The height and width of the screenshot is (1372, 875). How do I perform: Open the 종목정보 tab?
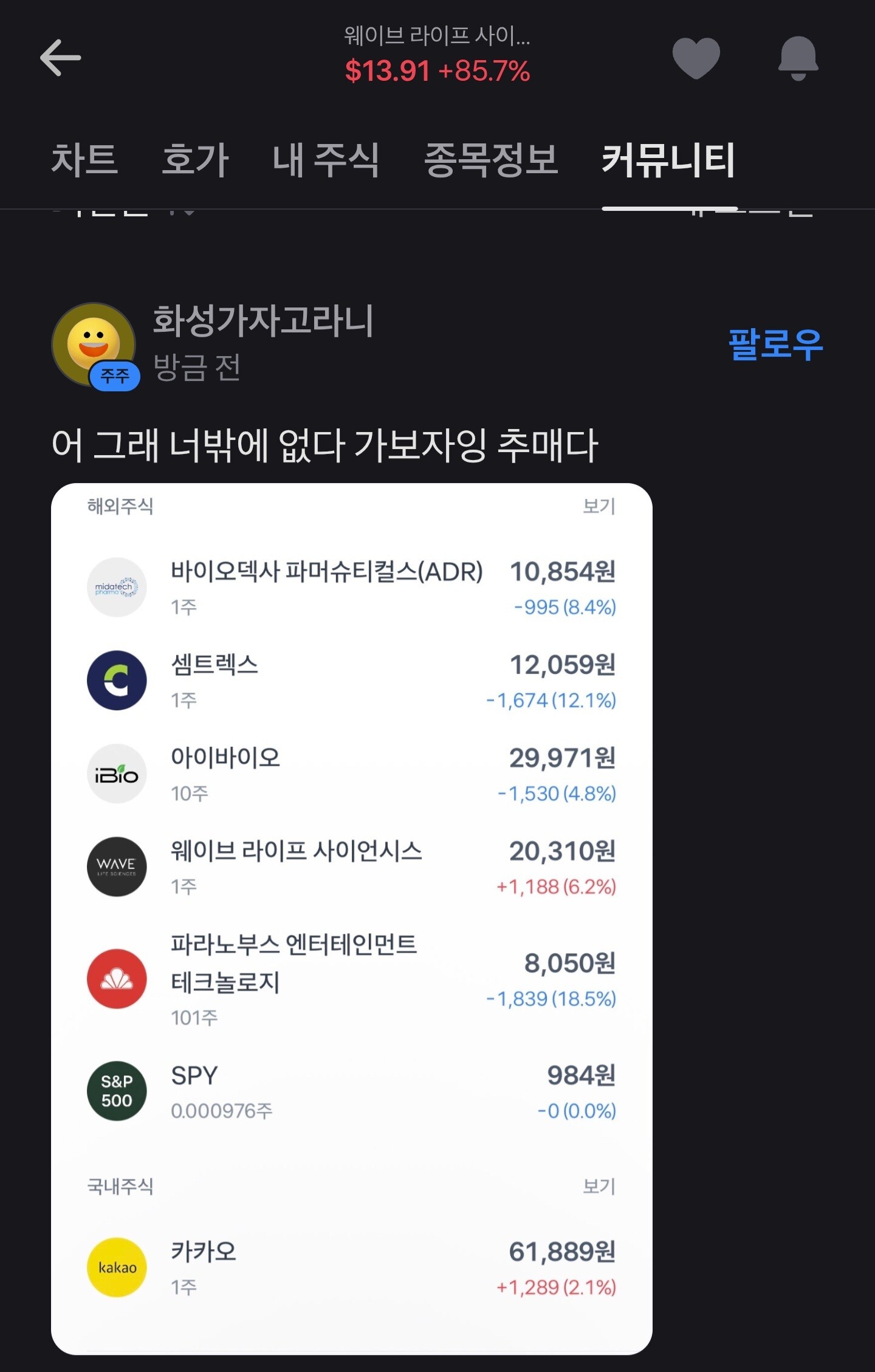coord(491,160)
